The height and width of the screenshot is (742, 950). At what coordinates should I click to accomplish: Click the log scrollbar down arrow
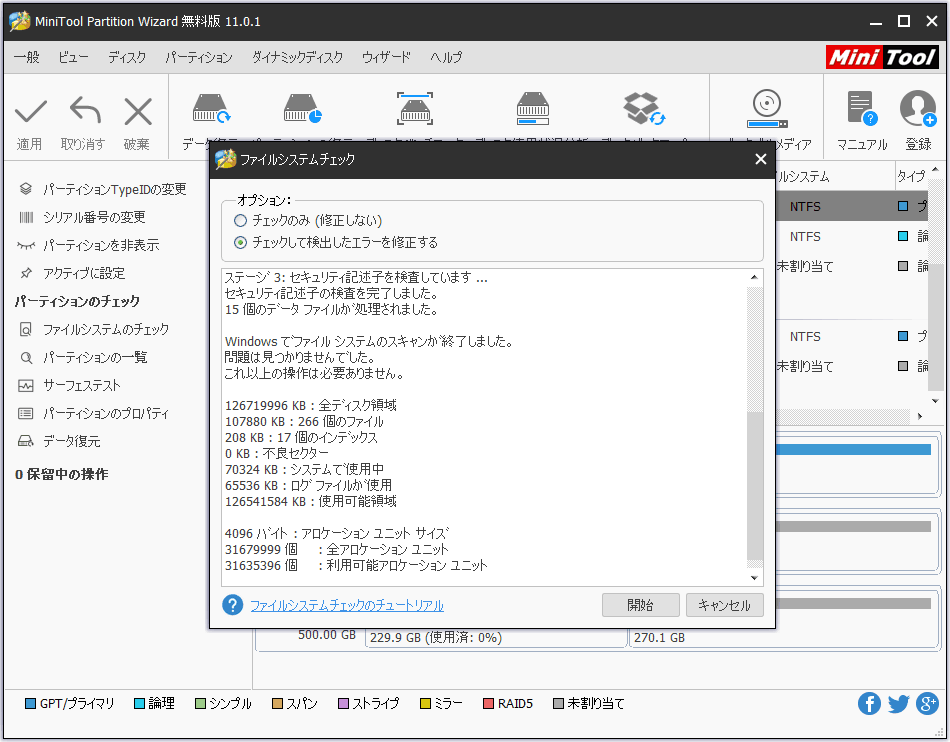(x=754, y=578)
